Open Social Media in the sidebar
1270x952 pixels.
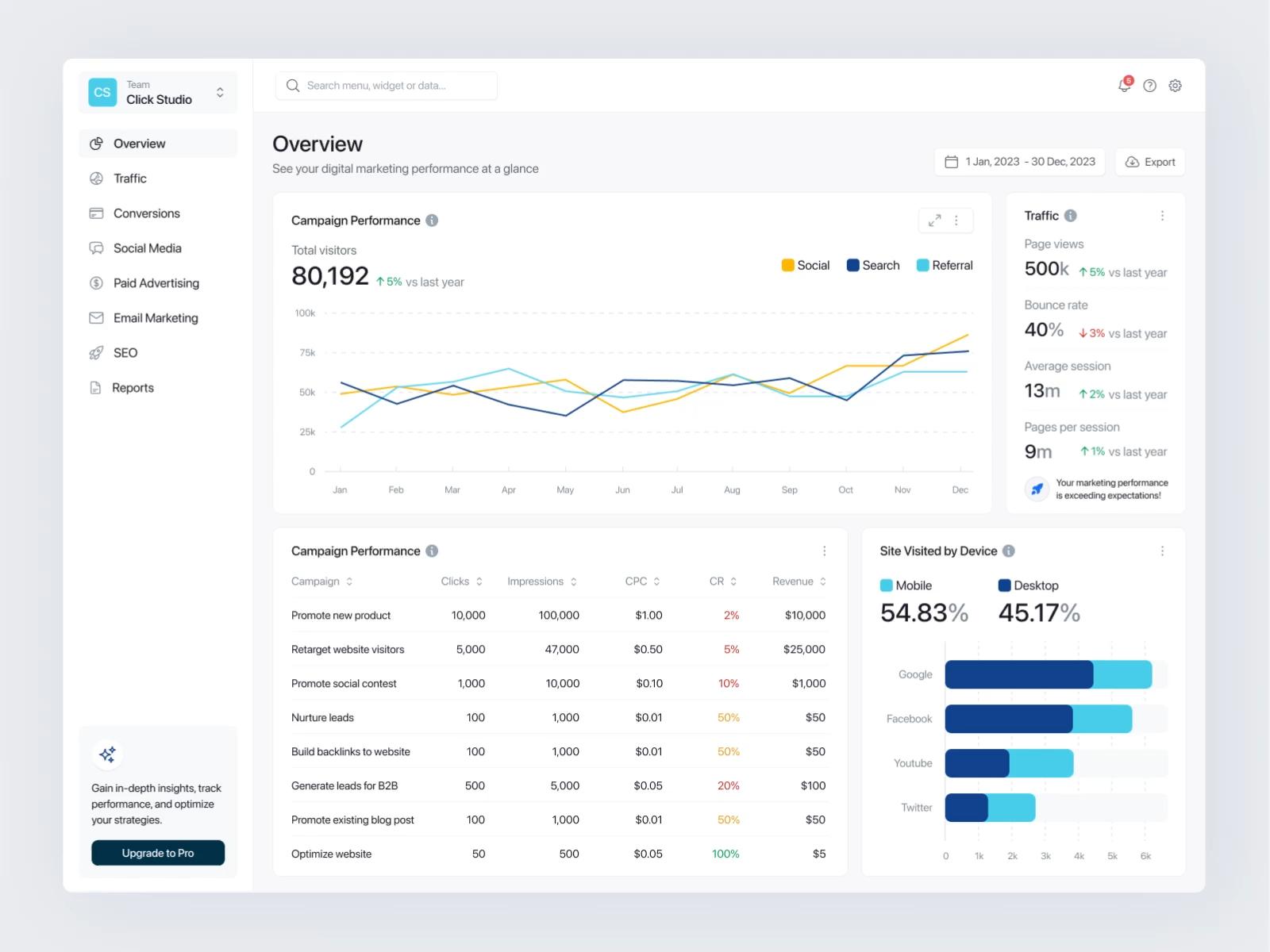tap(158, 248)
